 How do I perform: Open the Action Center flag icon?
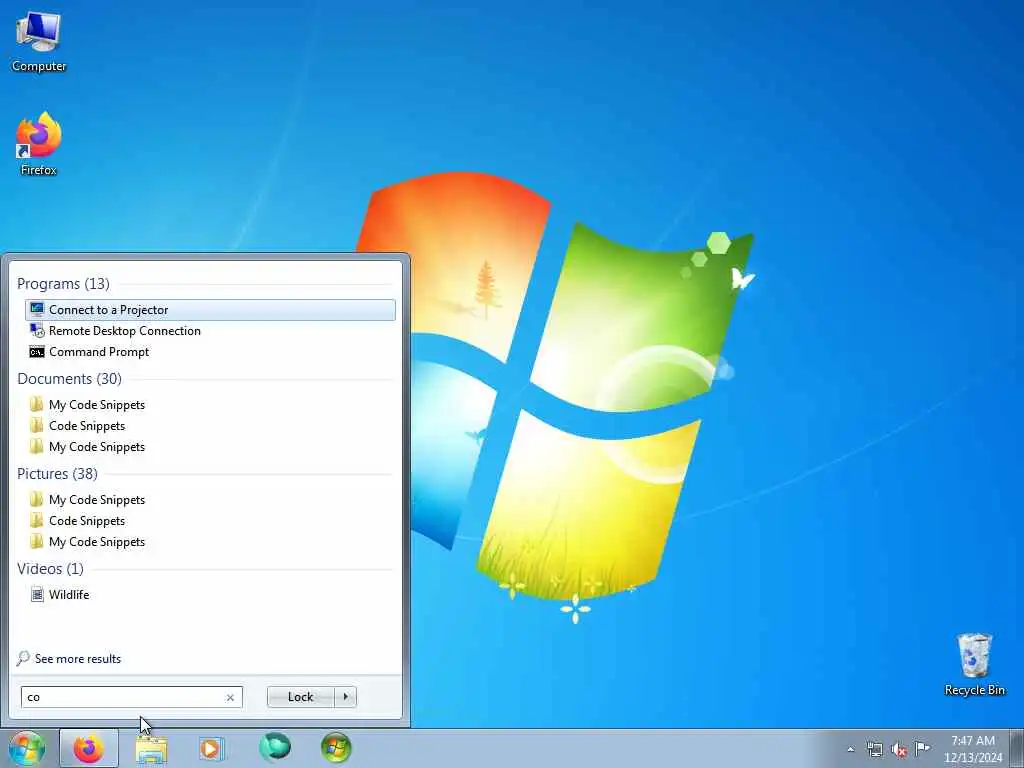[922, 748]
